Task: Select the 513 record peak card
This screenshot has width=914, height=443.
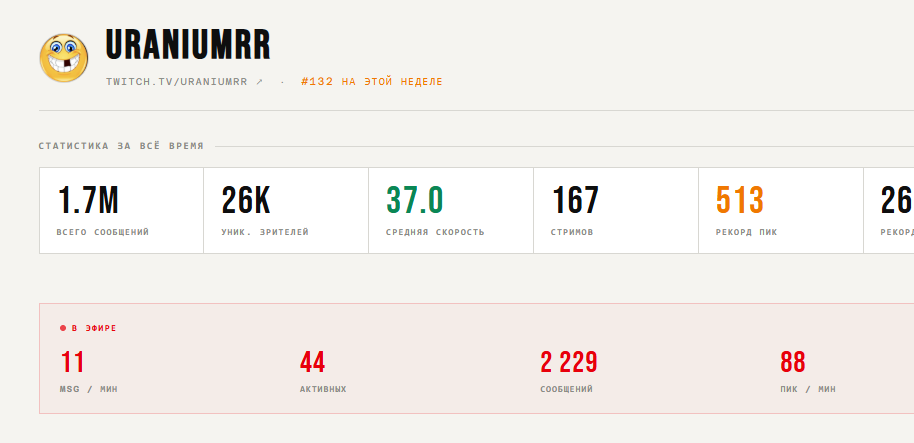Action: [x=781, y=210]
